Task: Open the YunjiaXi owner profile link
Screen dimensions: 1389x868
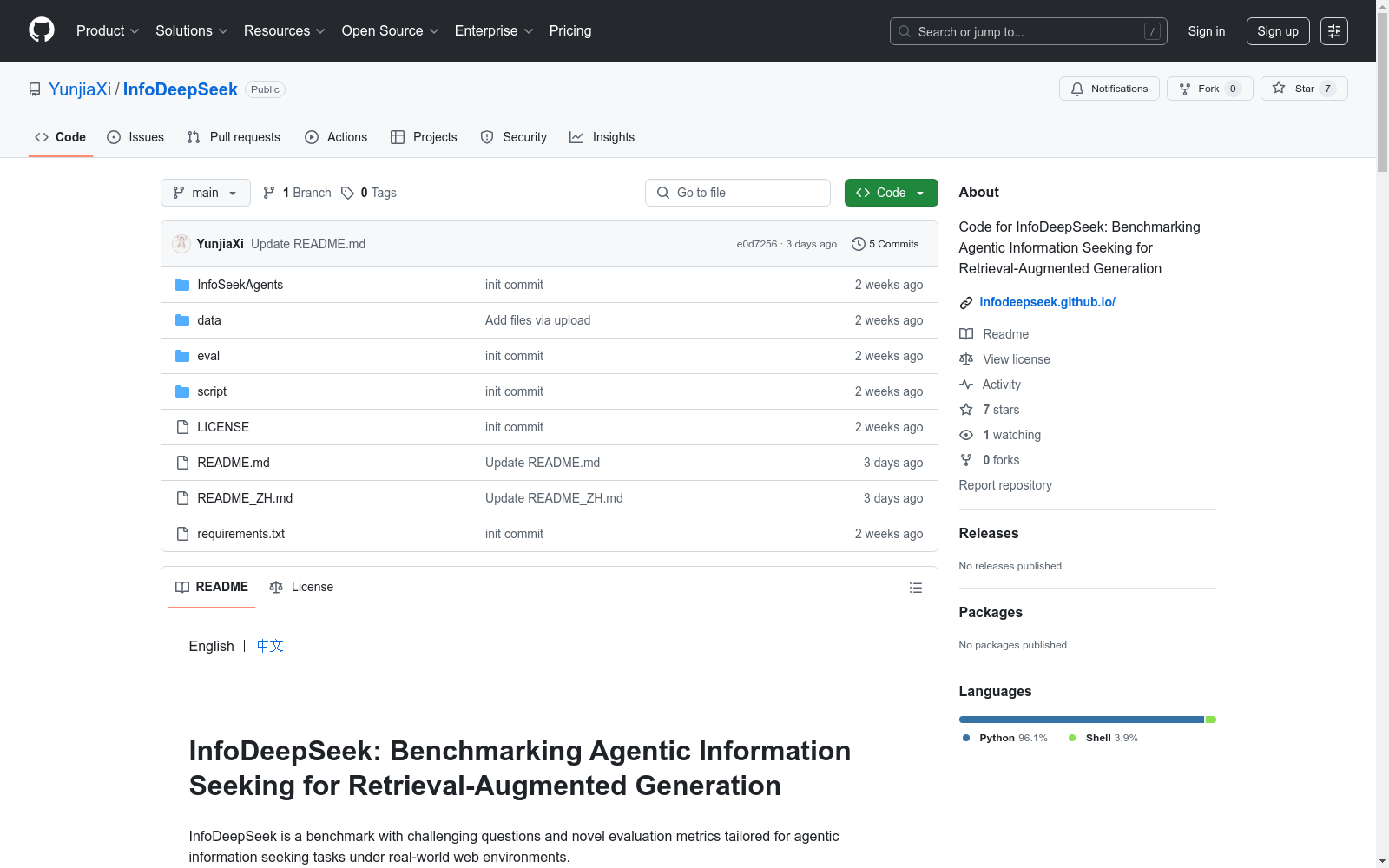Action: [80, 89]
